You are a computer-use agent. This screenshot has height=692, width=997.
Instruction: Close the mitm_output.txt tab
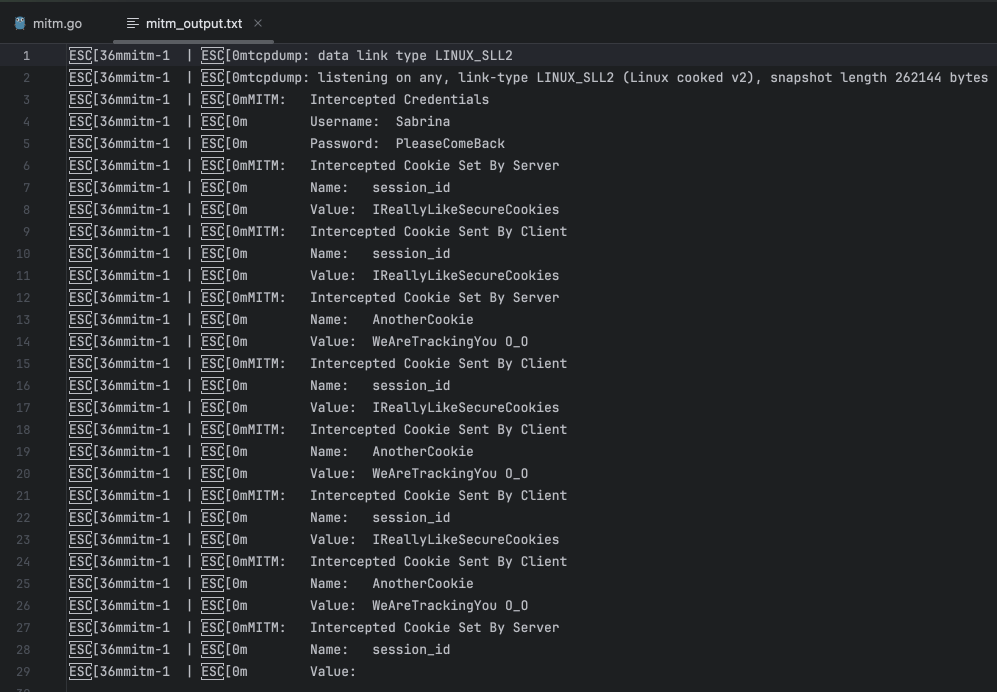tap(258, 23)
